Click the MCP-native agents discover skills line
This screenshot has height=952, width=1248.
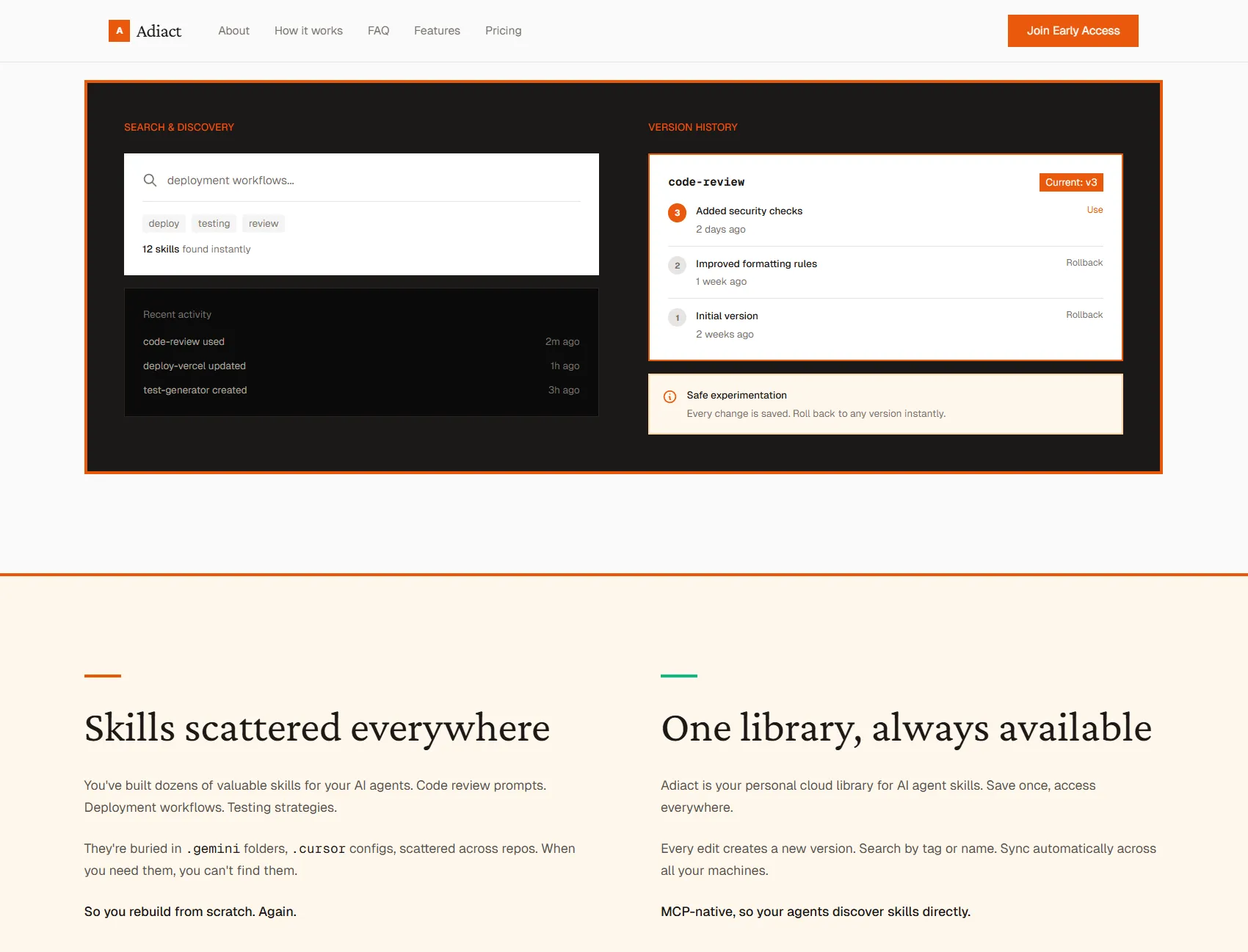[816, 912]
